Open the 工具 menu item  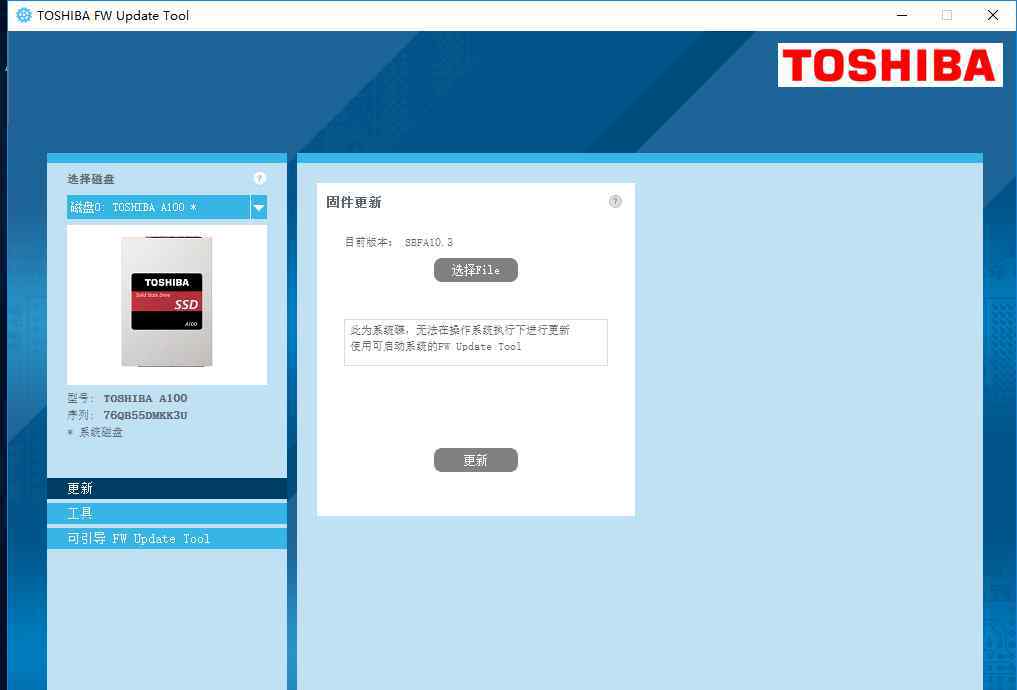[x=167, y=514]
